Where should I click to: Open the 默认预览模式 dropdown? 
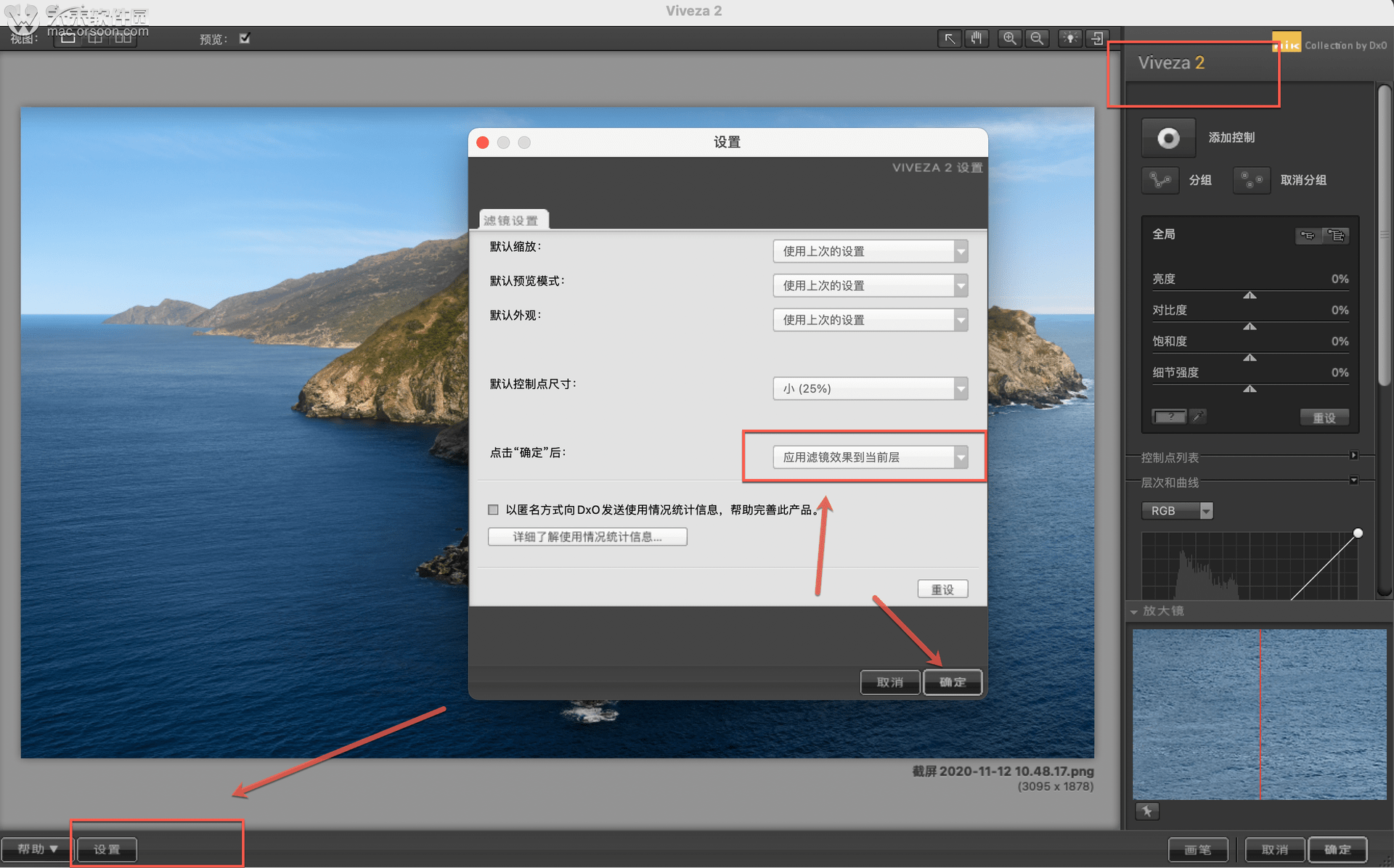[870, 285]
